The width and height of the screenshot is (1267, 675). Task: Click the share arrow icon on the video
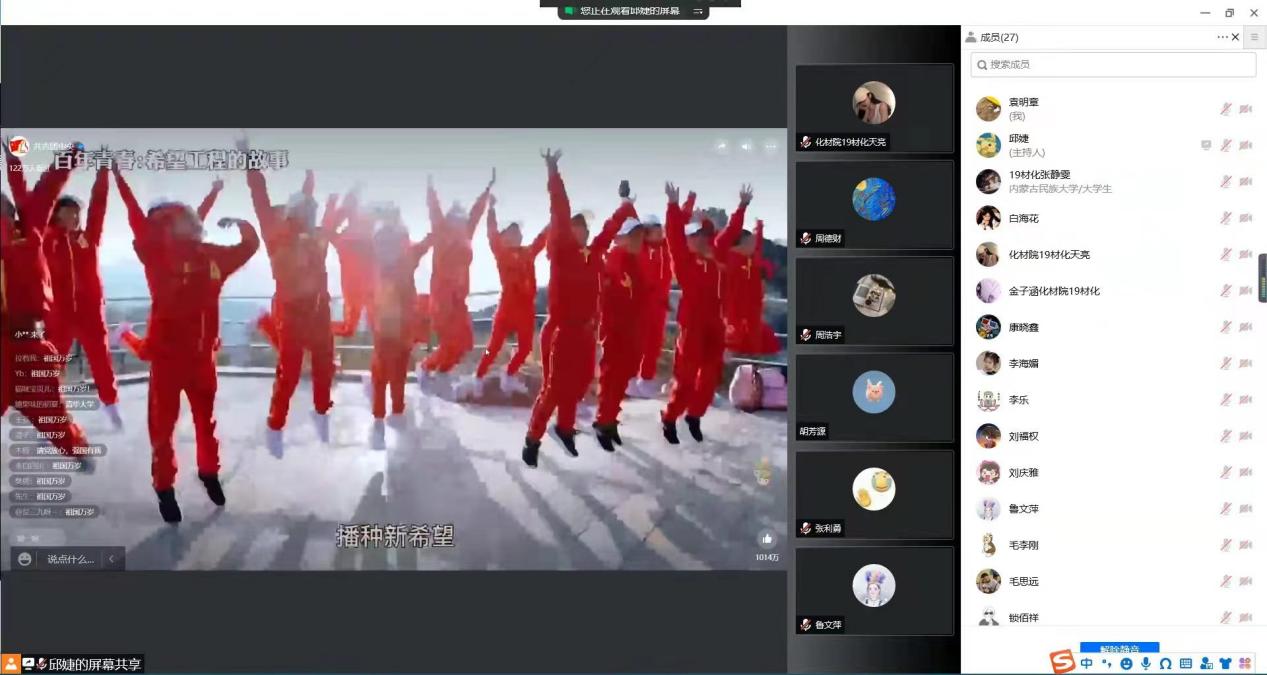tap(721, 146)
